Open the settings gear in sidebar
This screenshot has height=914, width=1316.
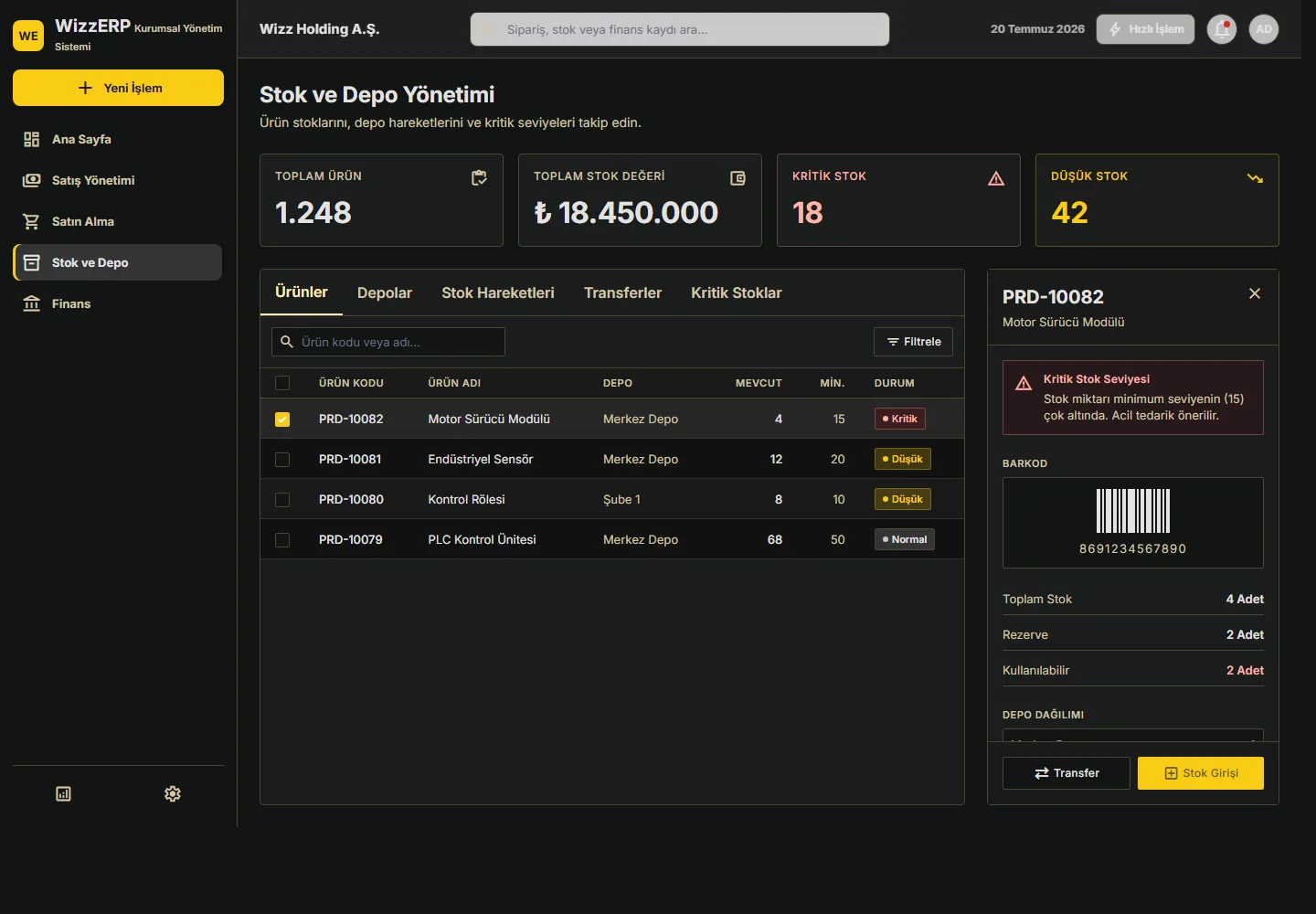coord(173,794)
